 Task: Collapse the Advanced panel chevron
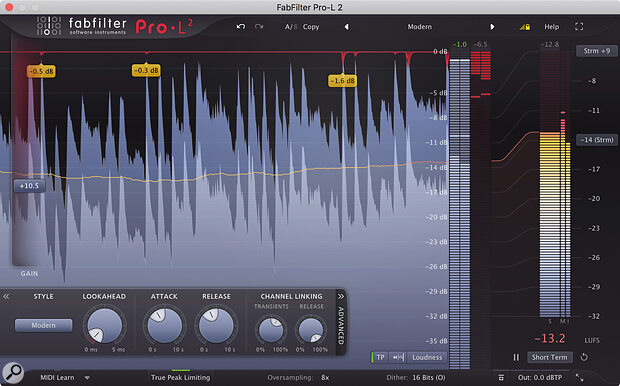tap(341, 296)
